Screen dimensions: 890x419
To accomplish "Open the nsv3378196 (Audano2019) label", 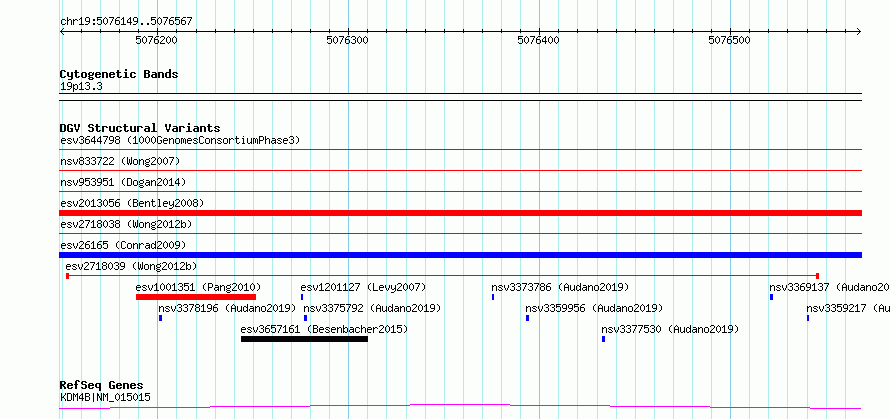I will click(227, 308).
